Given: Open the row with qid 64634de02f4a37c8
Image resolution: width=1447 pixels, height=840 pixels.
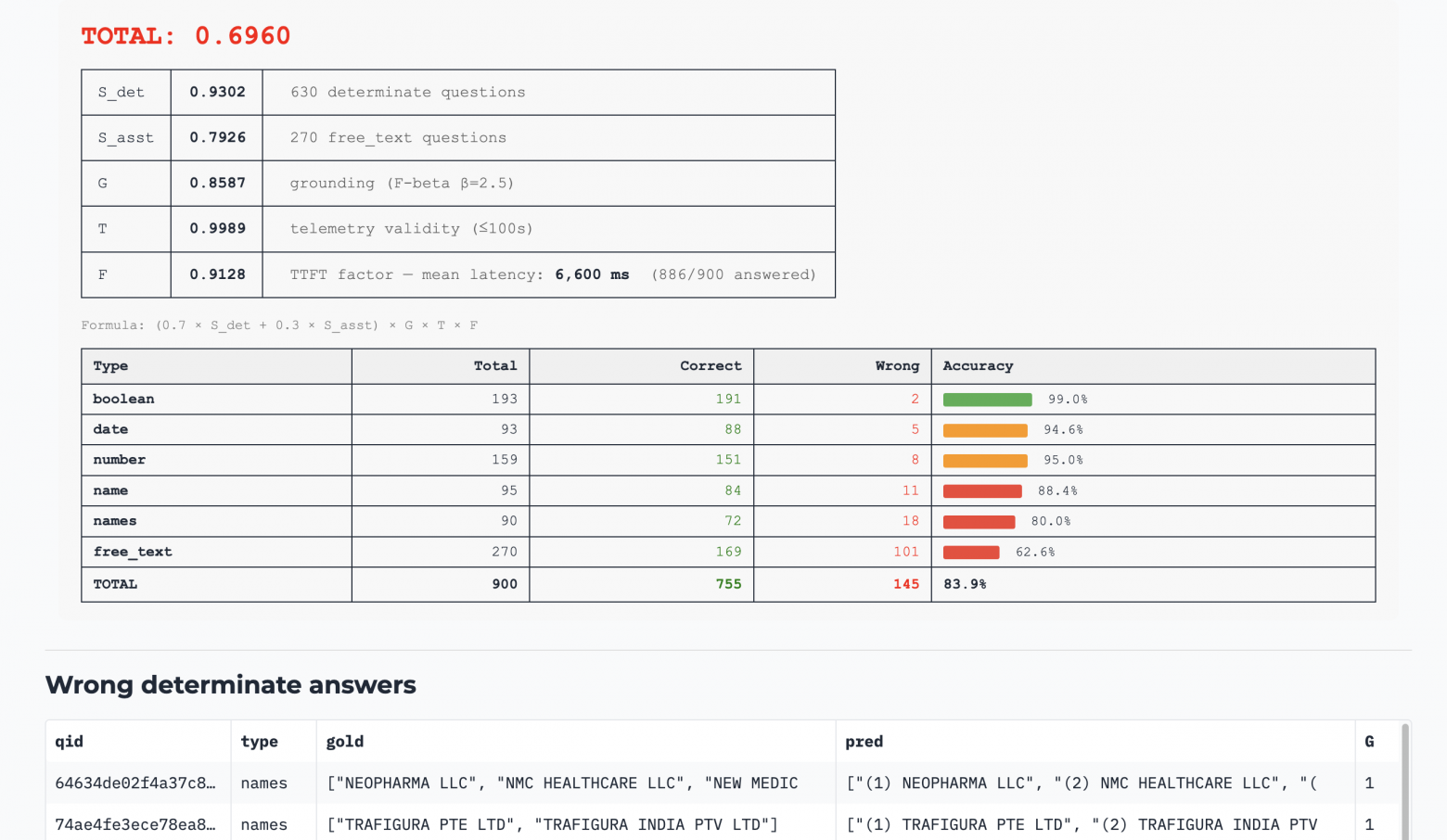Looking at the screenshot, I should [723, 783].
